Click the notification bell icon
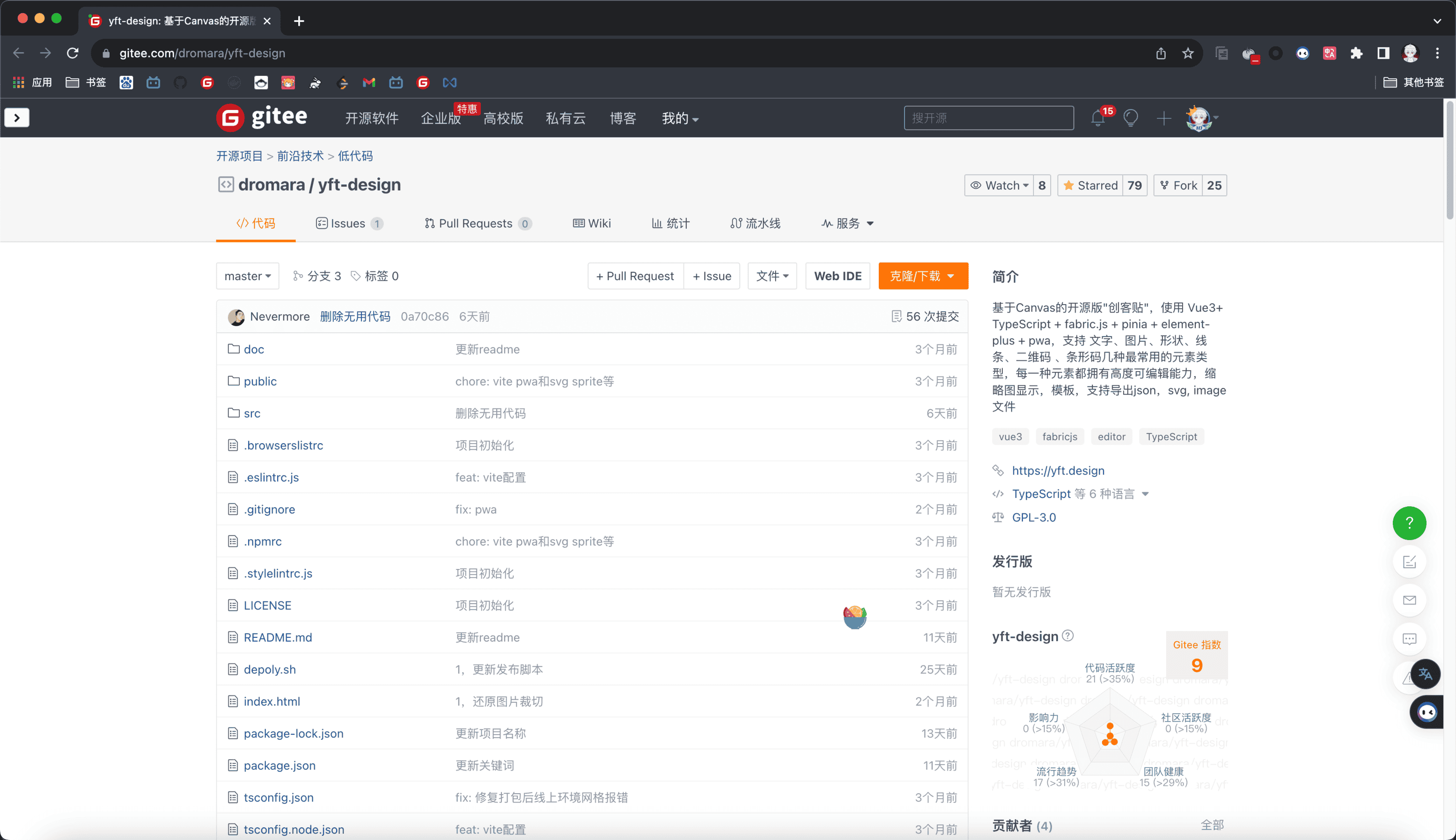The image size is (1456, 840). pyautogui.click(x=1097, y=118)
